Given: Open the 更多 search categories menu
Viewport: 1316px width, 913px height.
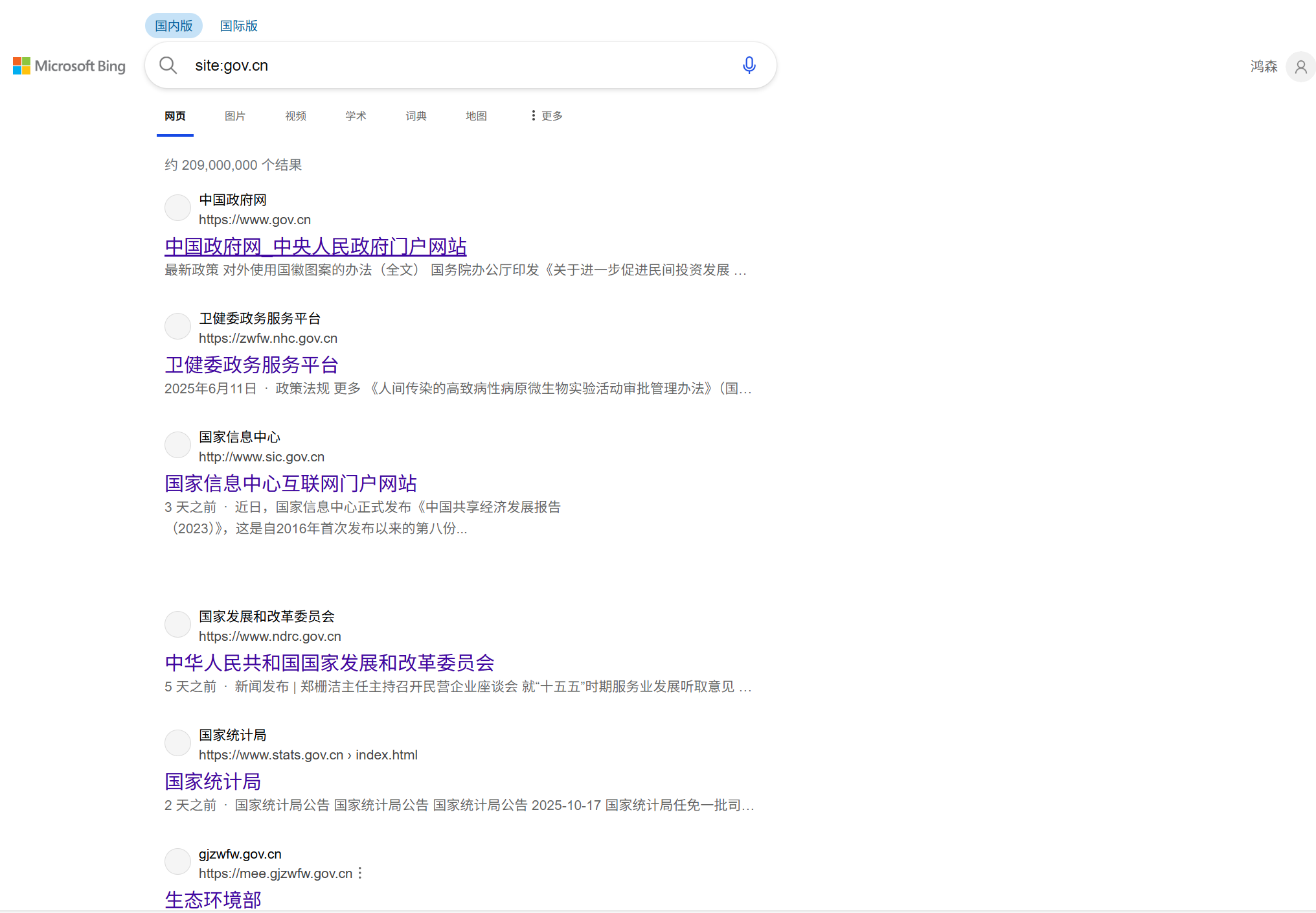Looking at the screenshot, I should 547,115.
